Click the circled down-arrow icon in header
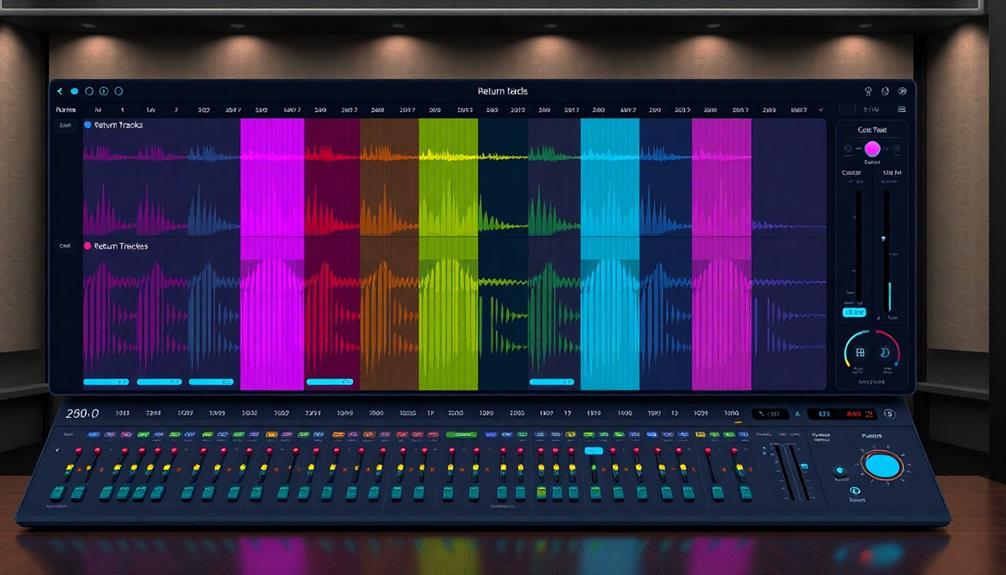The width and height of the screenshot is (1006, 575). (x=104, y=91)
